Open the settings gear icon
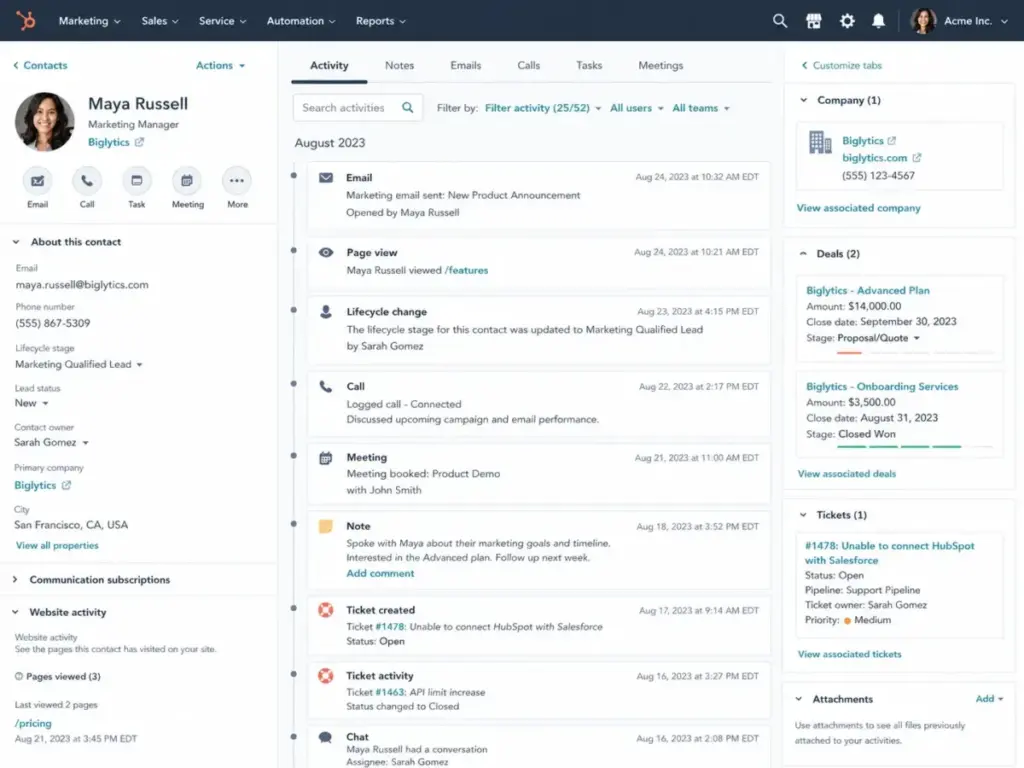This screenshot has height=768, width=1024. point(847,21)
